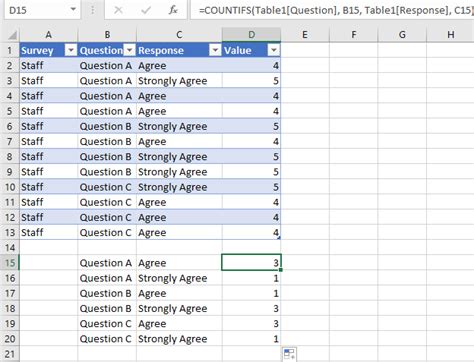Click the Insert Function fx icon
The height and width of the screenshot is (362, 474).
coord(173,10)
